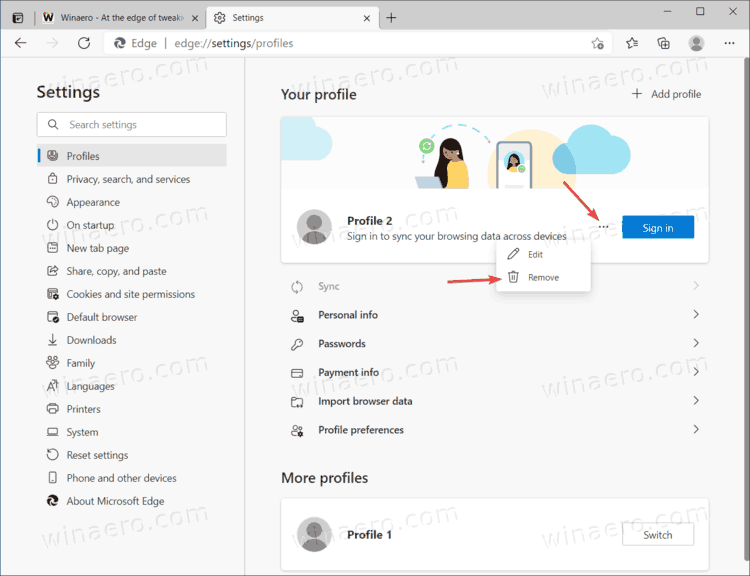Open the browser Settings and more menu
Image resolution: width=750 pixels, height=576 pixels.
pyautogui.click(x=728, y=43)
